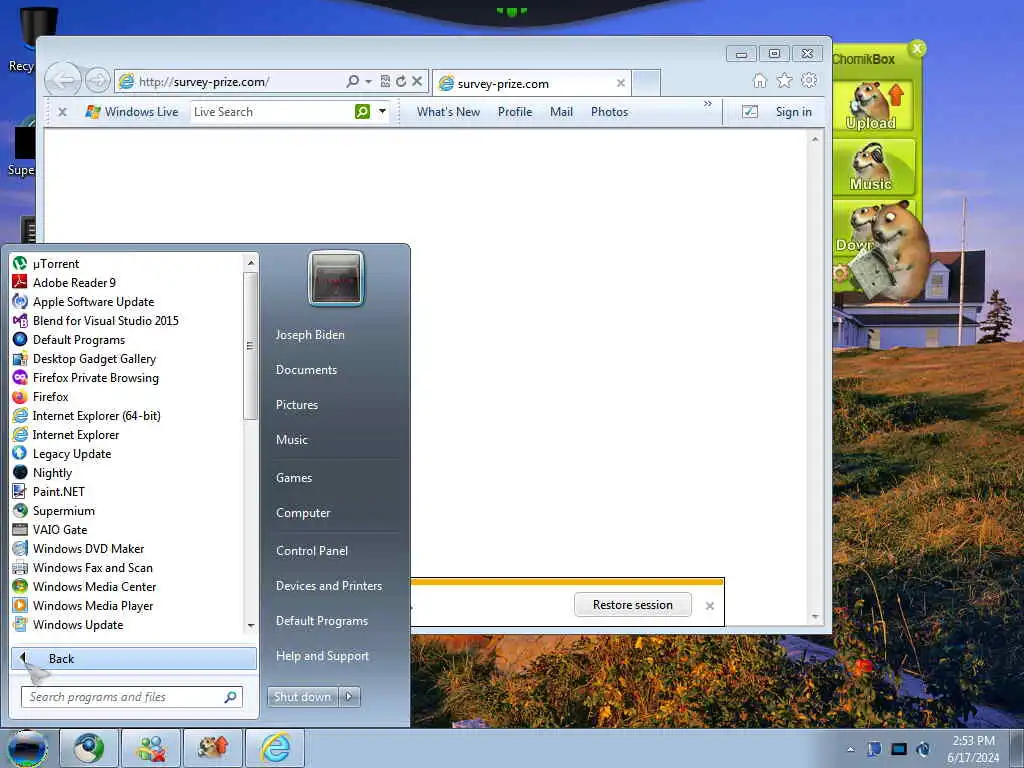Expand Windows Live toolbar overflow chevron
This screenshot has height=768, width=1024.
(708, 104)
